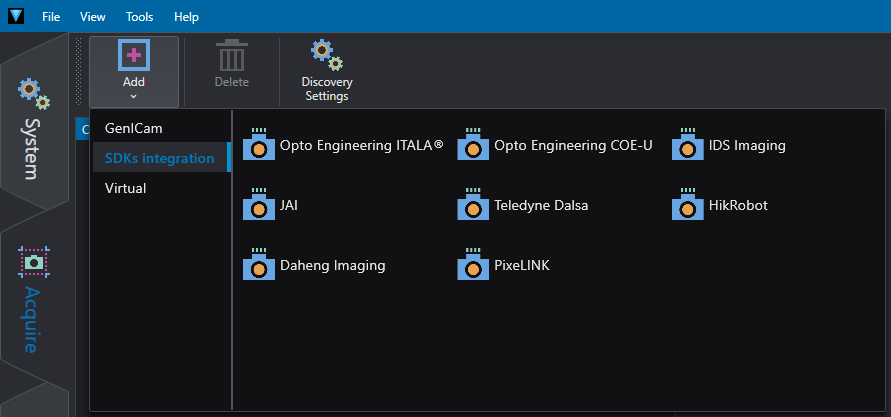Image resolution: width=891 pixels, height=417 pixels.
Task: Choose Opto Engineering COE-U label
Action: pos(573,146)
